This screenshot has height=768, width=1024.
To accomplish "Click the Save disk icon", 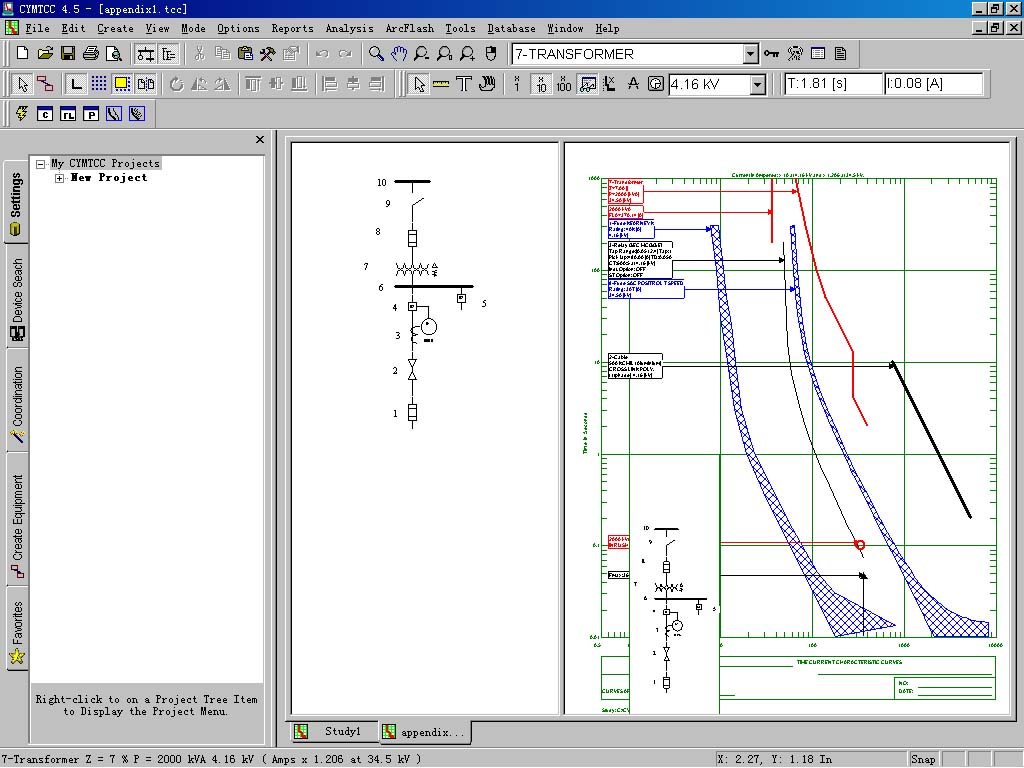I will pyautogui.click(x=68, y=54).
